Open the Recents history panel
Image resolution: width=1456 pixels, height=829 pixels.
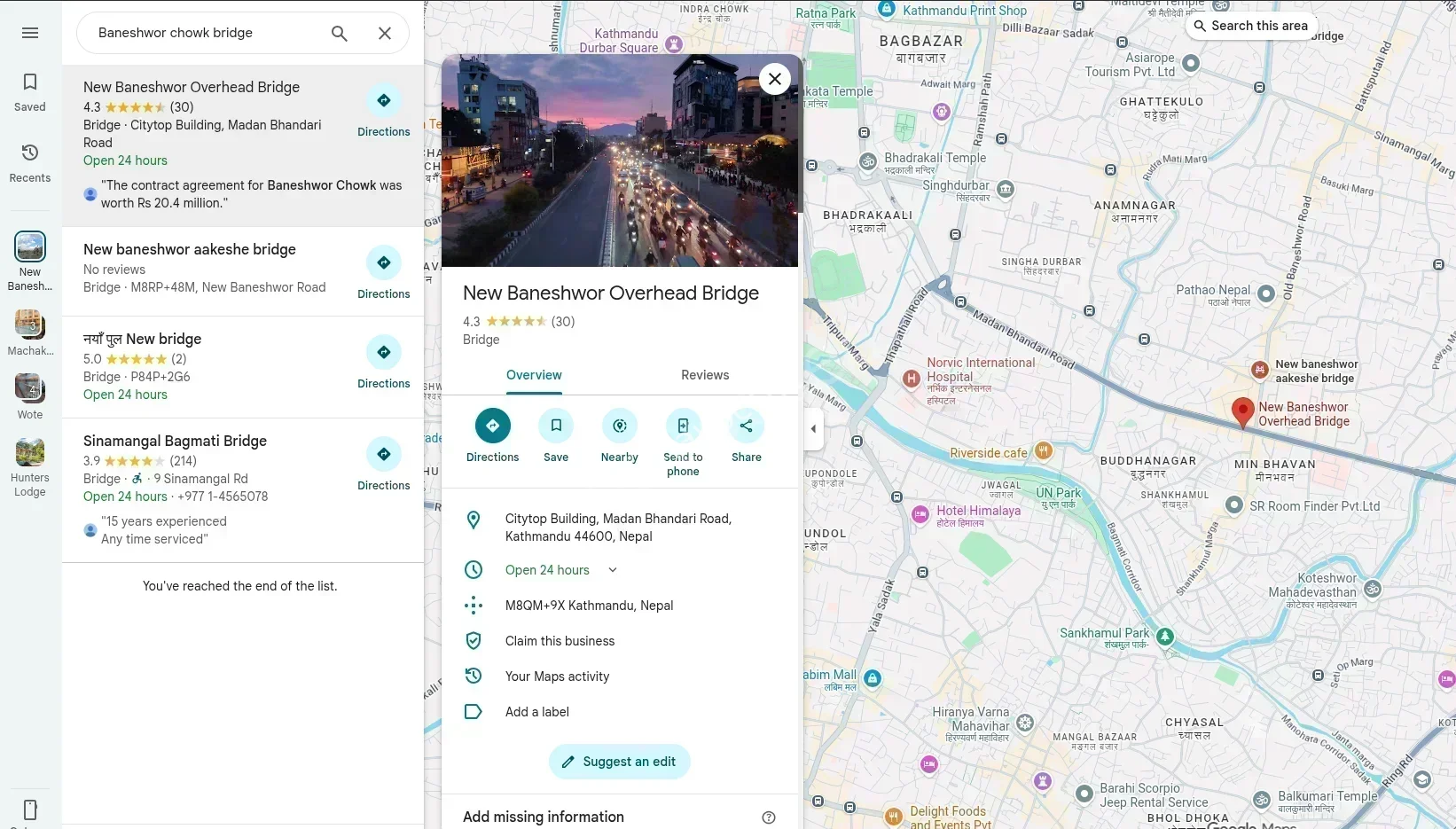30,163
